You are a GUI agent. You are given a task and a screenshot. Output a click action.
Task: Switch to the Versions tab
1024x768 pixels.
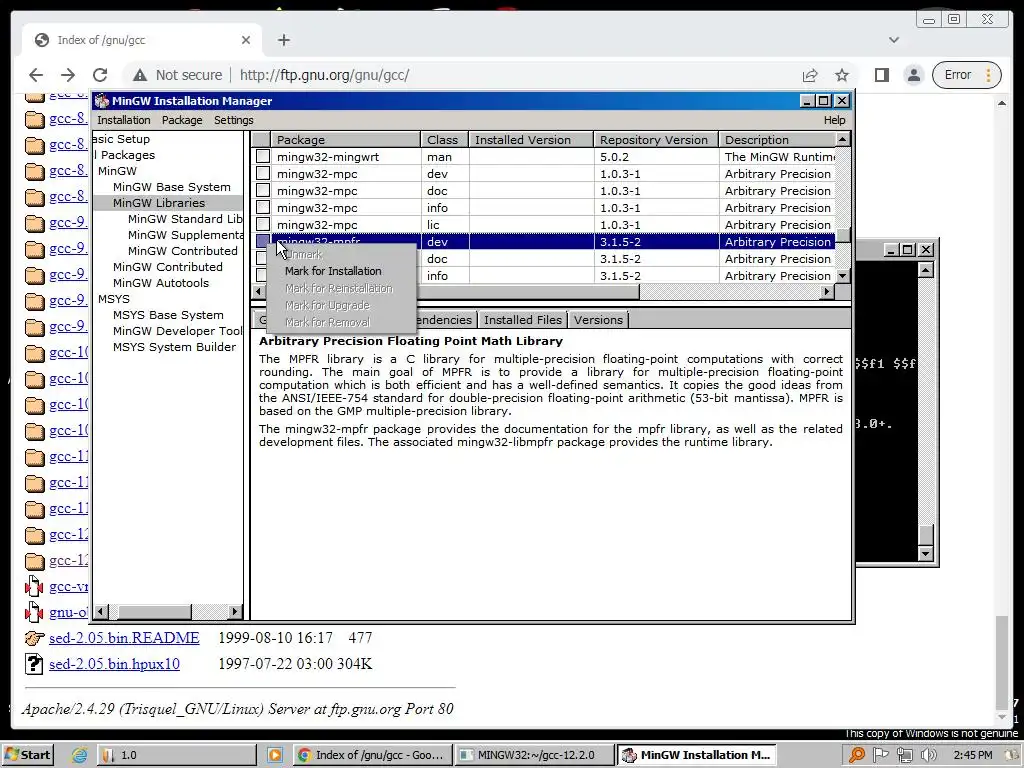pyautogui.click(x=598, y=320)
